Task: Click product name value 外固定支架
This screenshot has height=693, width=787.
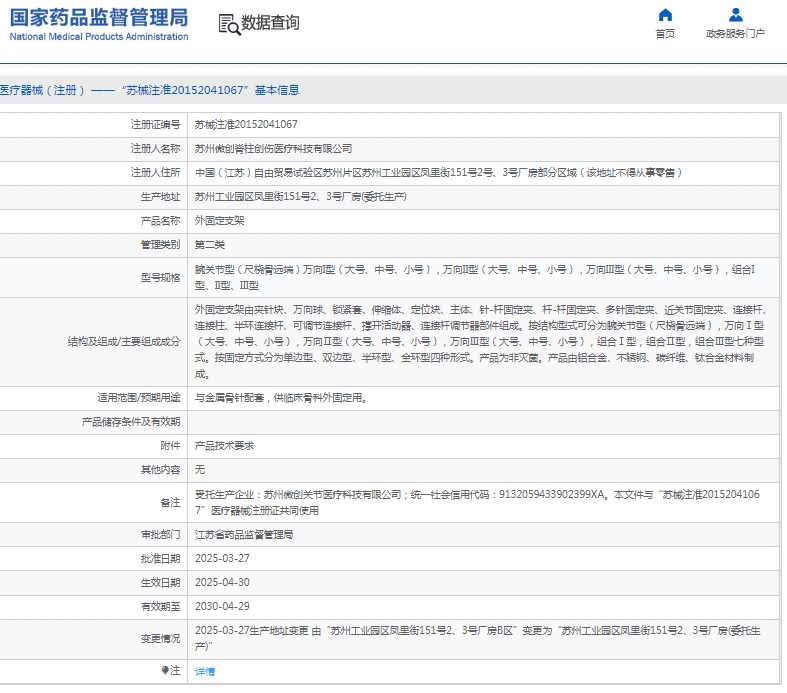Action: coord(219,221)
